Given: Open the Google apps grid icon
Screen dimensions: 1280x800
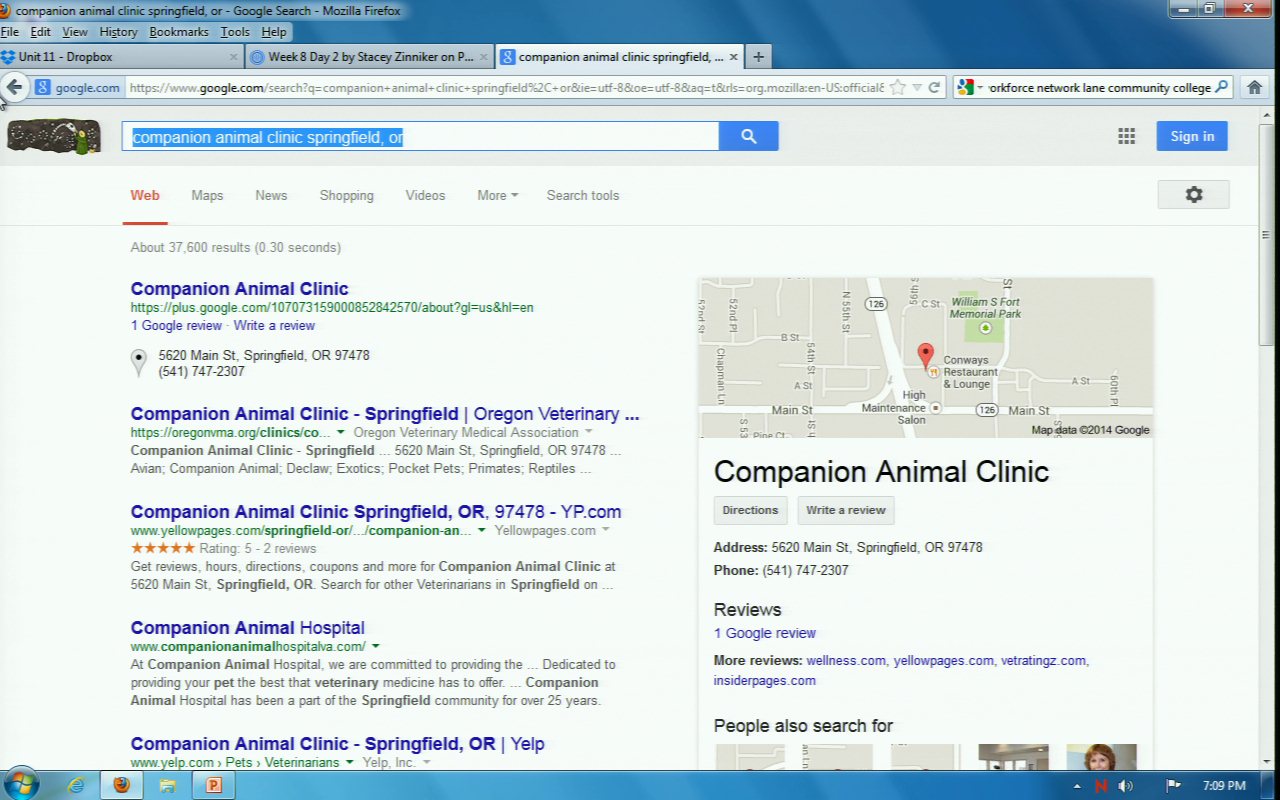Looking at the screenshot, I should 1126,137.
